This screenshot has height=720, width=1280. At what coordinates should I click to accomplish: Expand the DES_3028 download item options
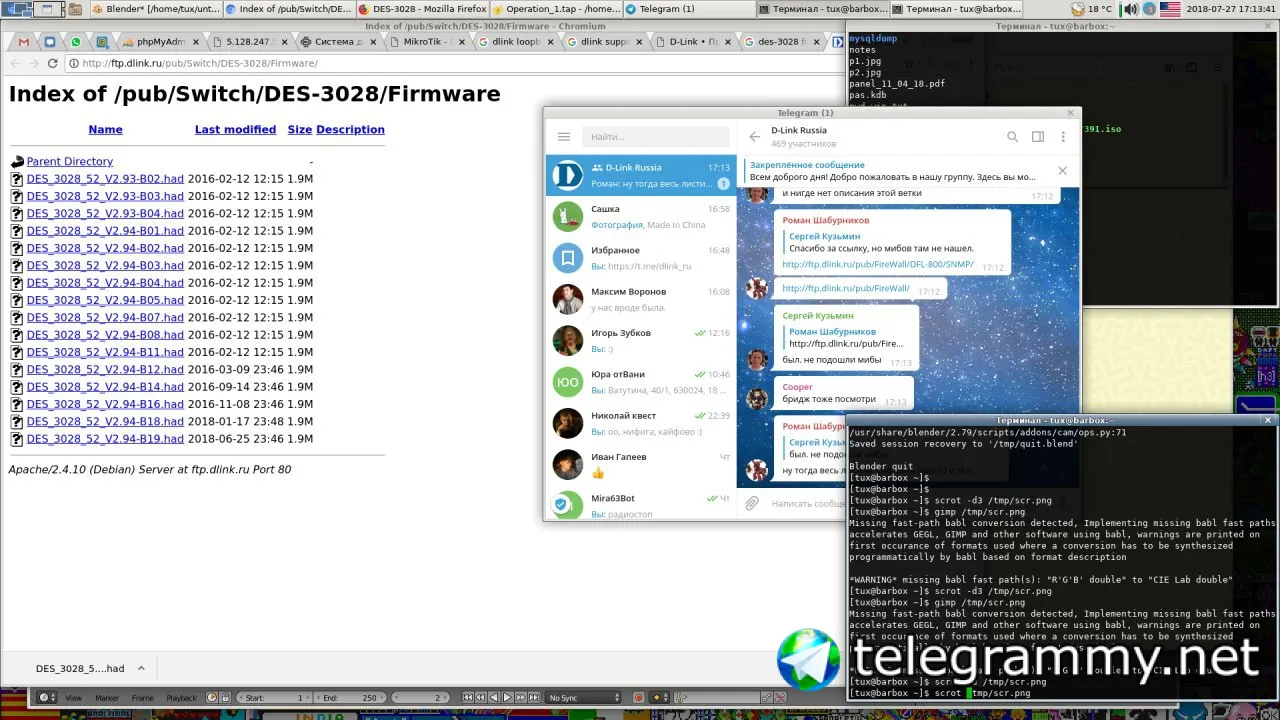(x=141, y=668)
